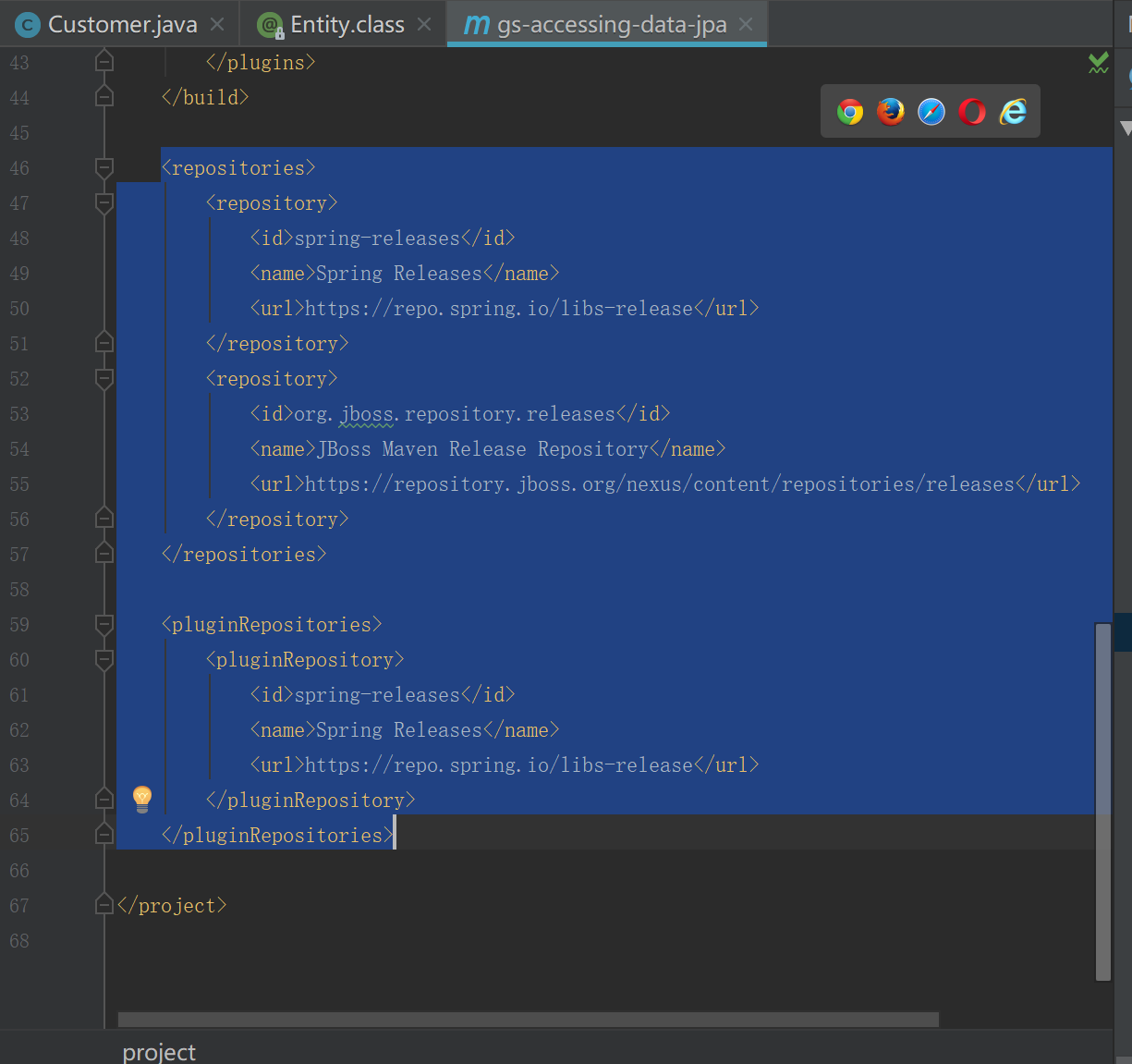Collapse the pluginRepositories fold arrow
Screen dimensions: 1132x1064
coord(103,624)
